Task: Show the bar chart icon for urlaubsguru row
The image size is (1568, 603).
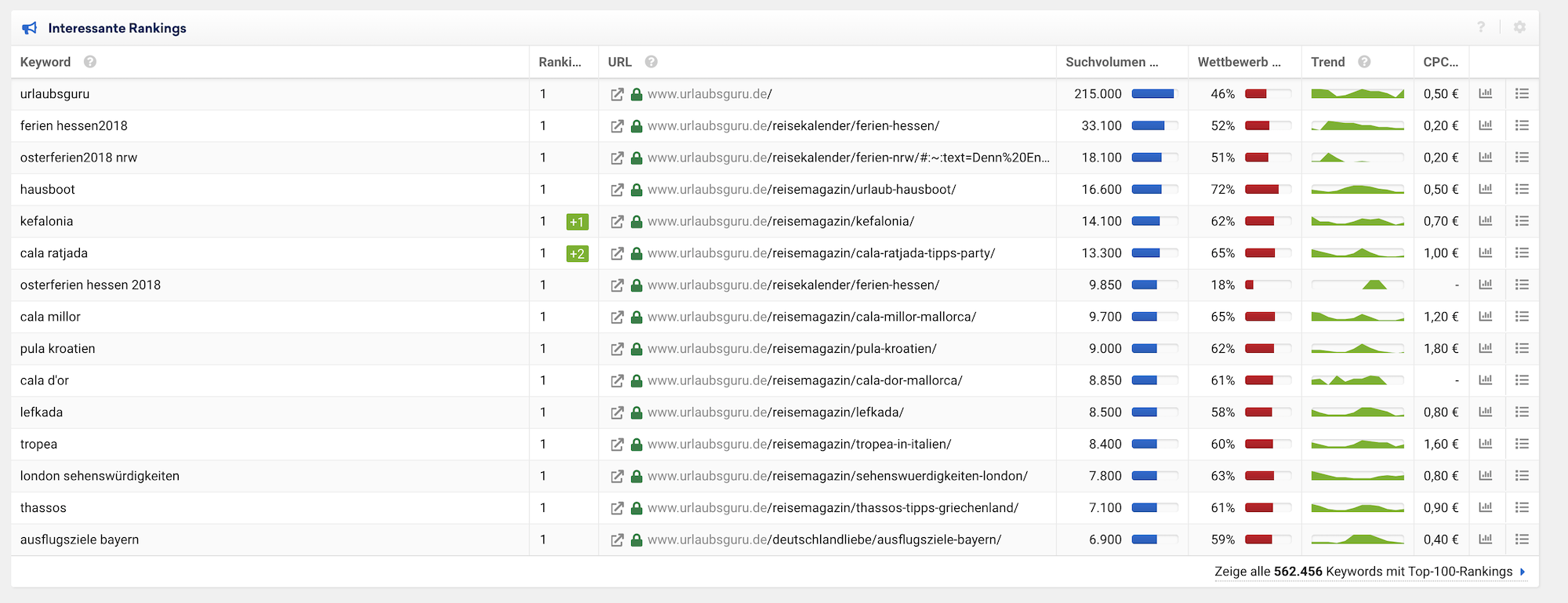Action: pyautogui.click(x=1486, y=93)
